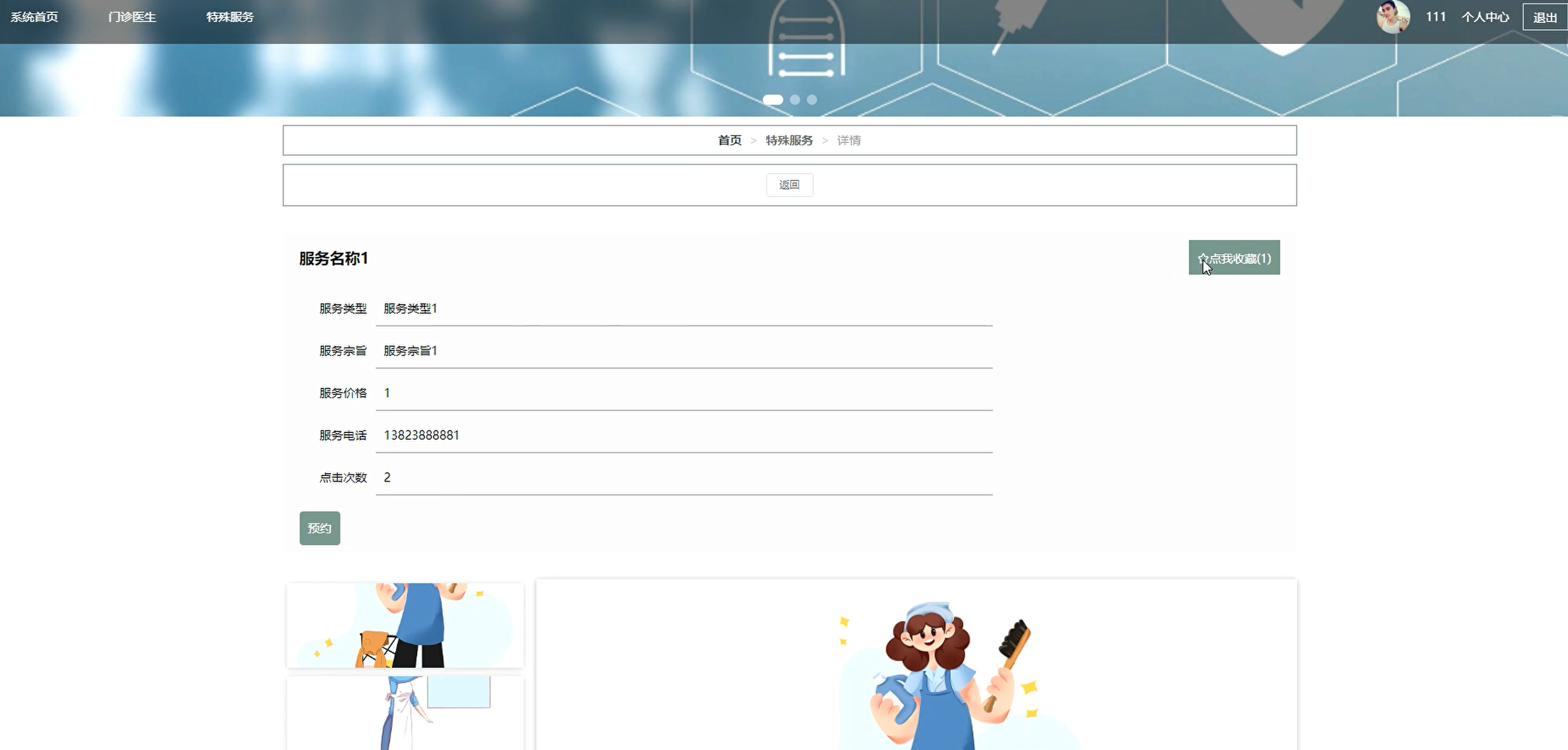Select the second carousel indicator dot

pyautogui.click(x=795, y=100)
